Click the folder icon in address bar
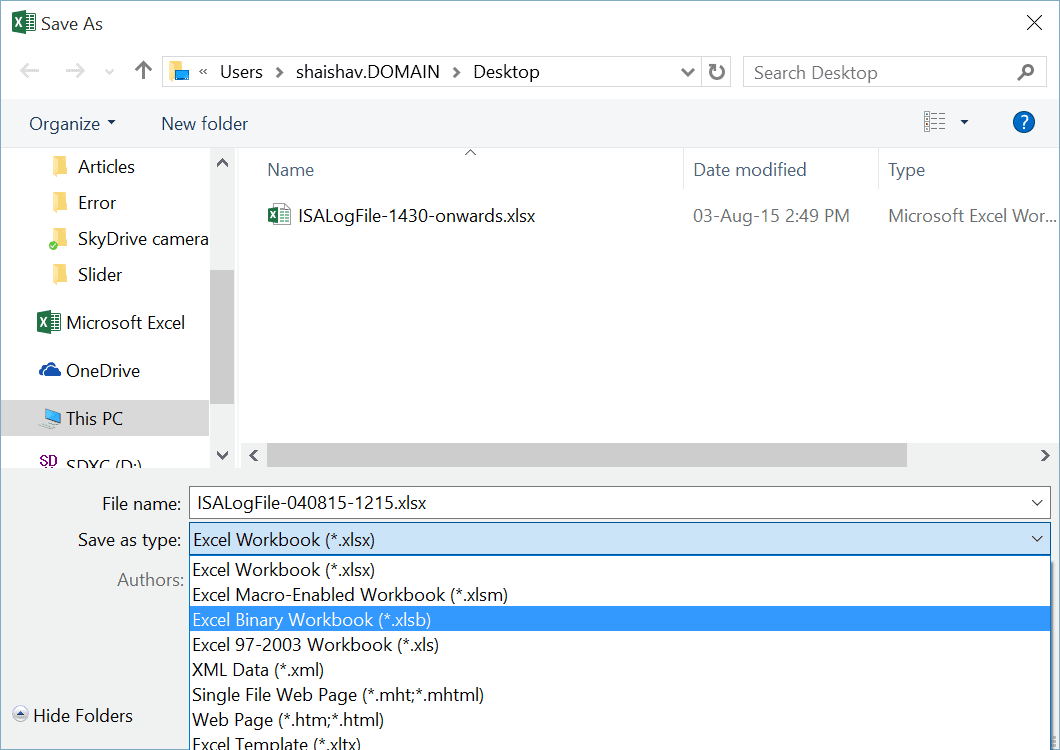The height and width of the screenshot is (750, 1060). click(179, 72)
